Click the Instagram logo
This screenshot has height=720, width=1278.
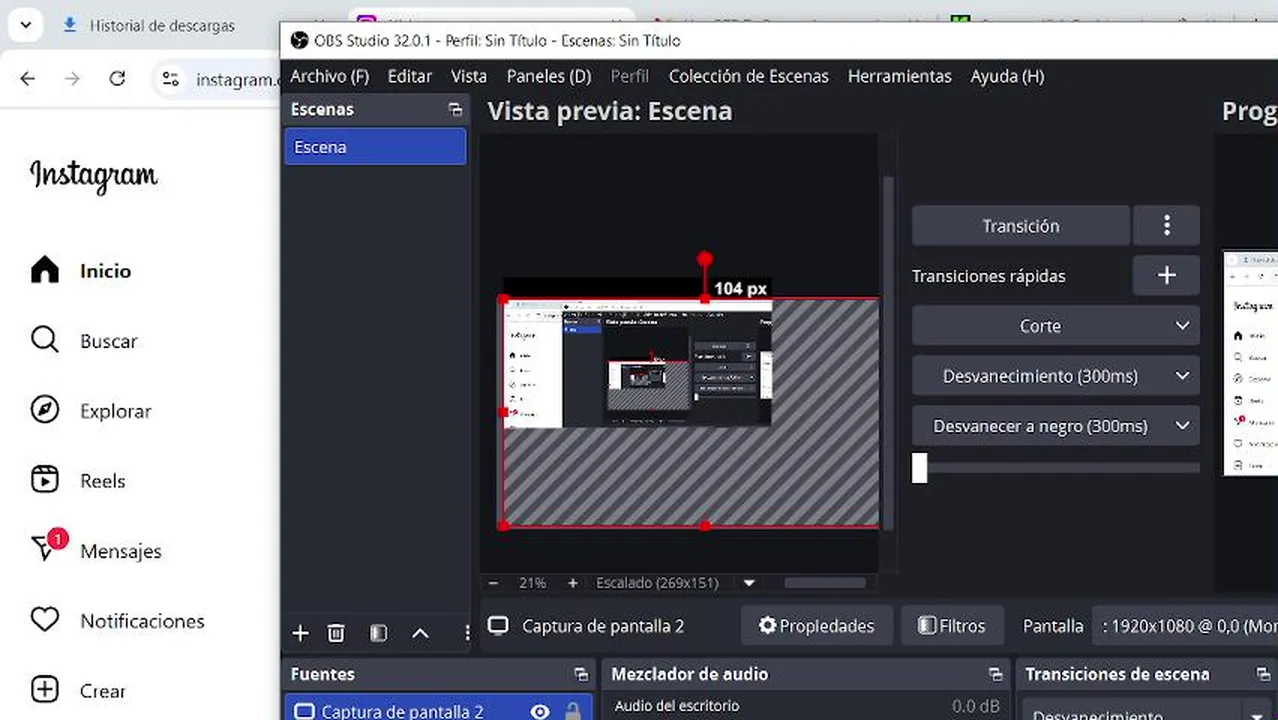[94, 176]
